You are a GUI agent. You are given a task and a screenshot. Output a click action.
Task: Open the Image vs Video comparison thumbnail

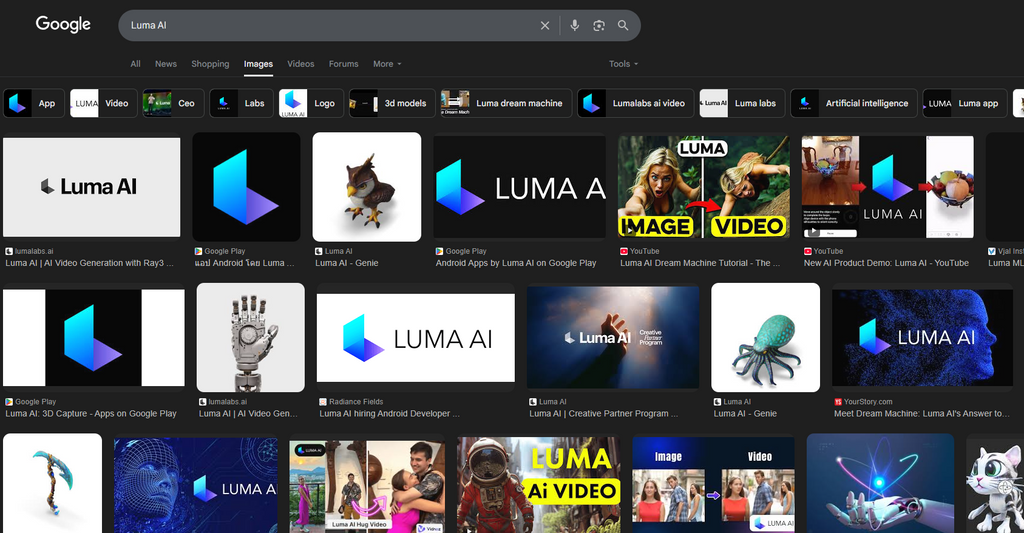coord(713,485)
